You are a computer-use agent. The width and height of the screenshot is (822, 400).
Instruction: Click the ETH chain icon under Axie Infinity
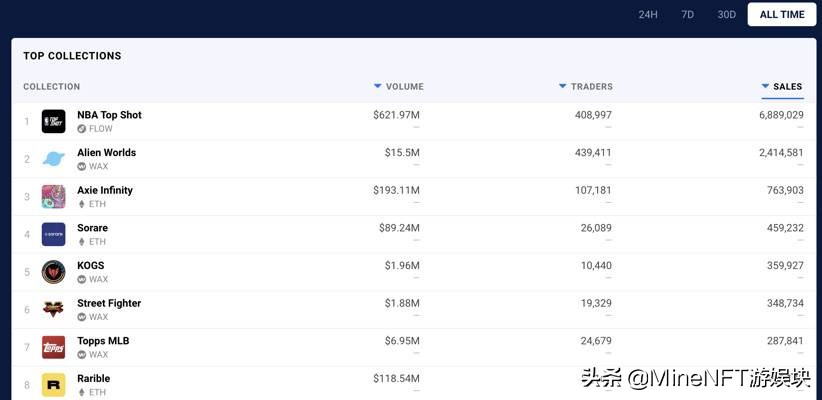pos(81,204)
